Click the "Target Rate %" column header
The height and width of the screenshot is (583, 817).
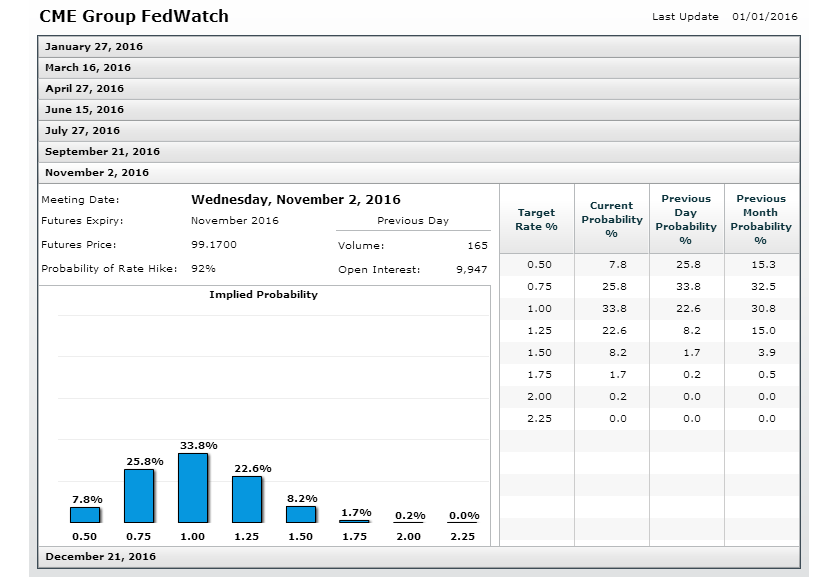tap(537, 219)
